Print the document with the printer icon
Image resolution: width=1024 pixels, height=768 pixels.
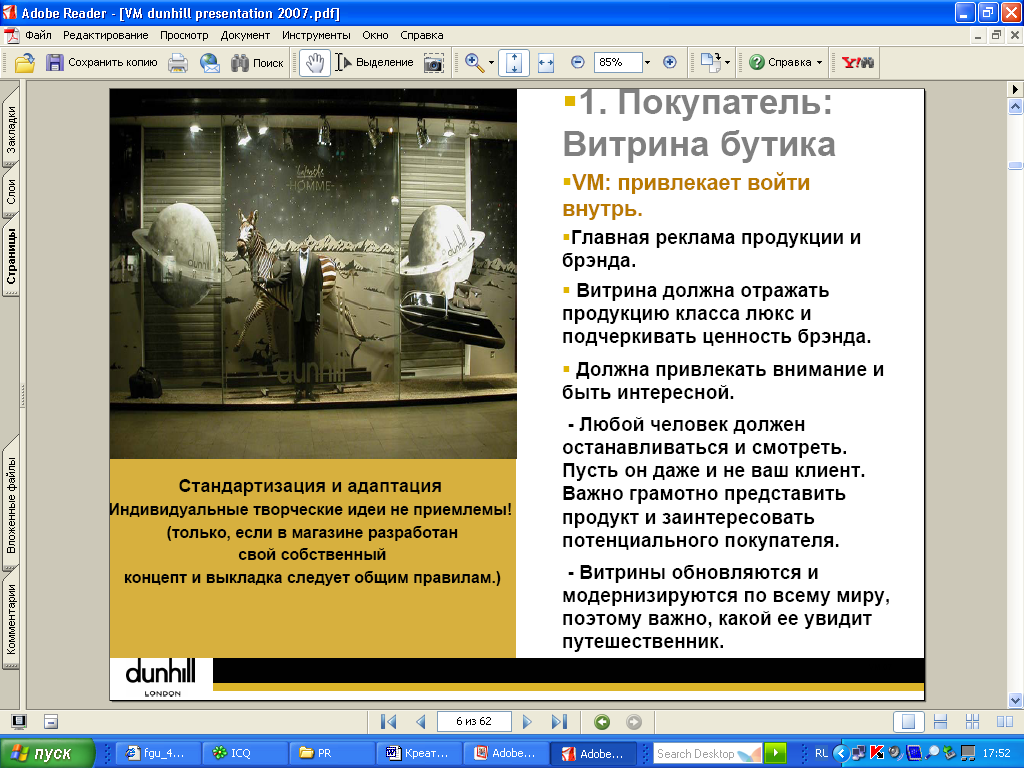pyautogui.click(x=178, y=63)
